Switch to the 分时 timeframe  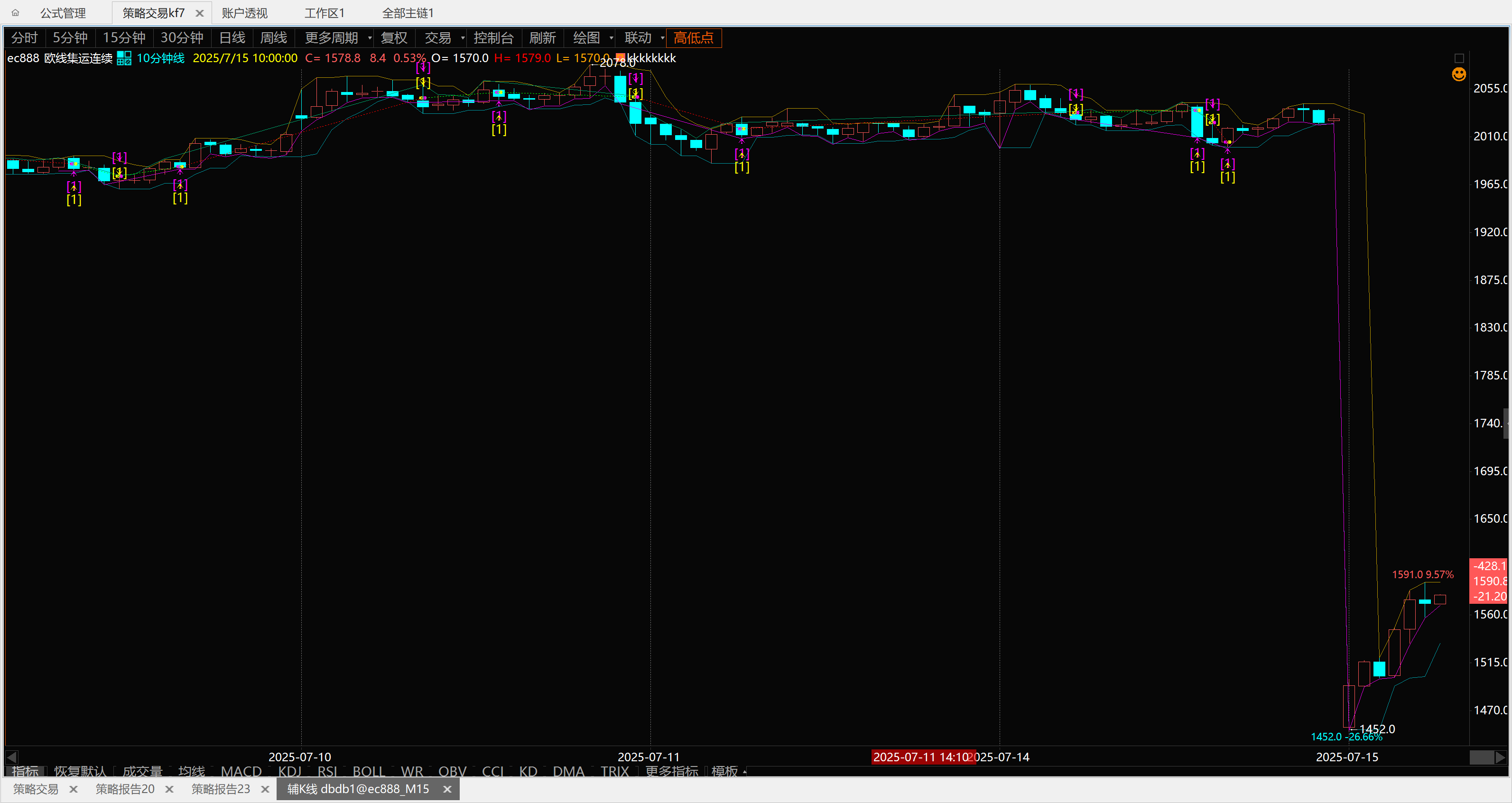pyautogui.click(x=25, y=38)
